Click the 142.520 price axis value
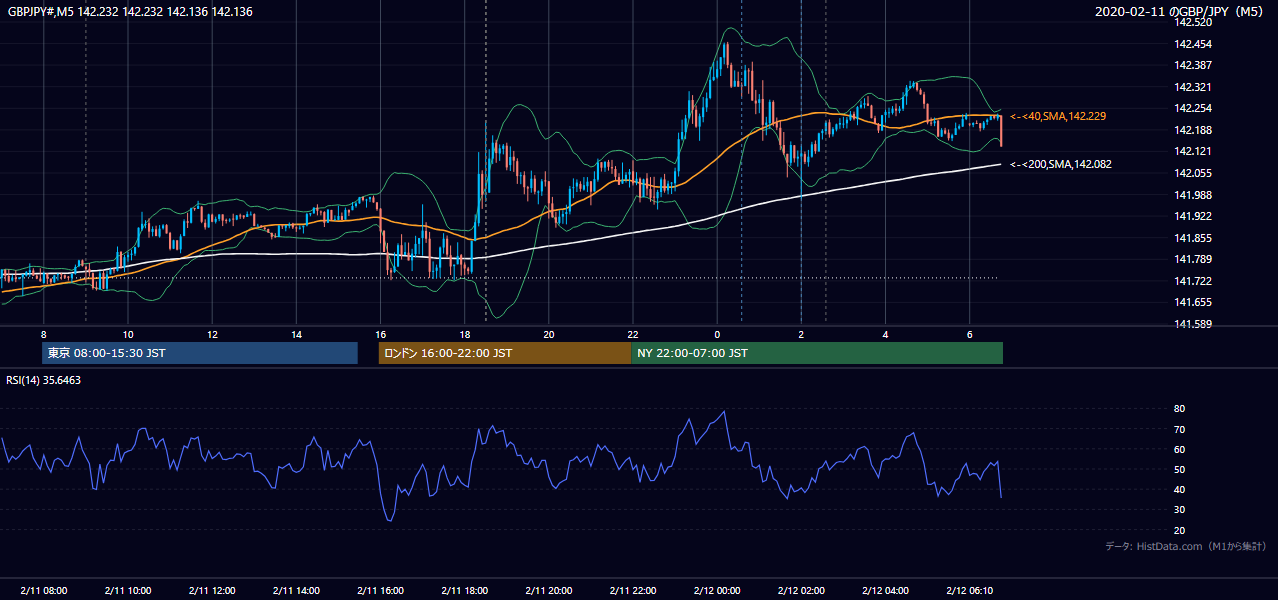This screenshot has height=600, width=1278. point(1194,22)
